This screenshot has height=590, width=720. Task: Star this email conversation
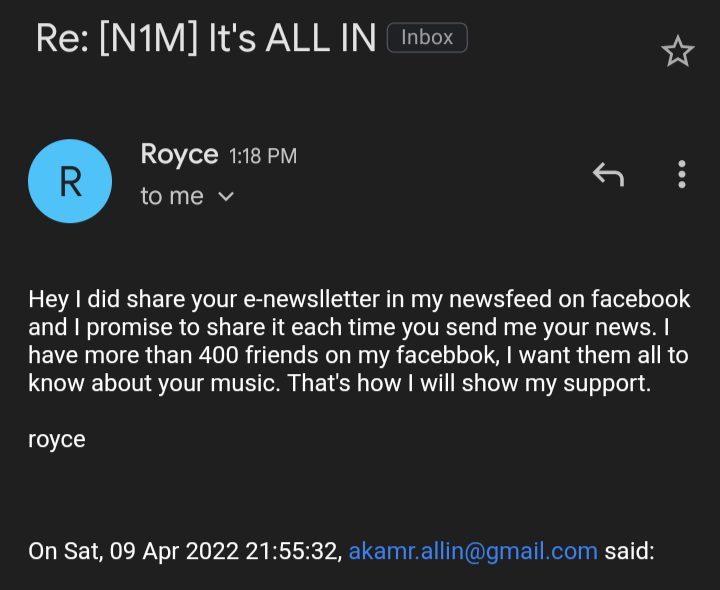click(678, 51)
